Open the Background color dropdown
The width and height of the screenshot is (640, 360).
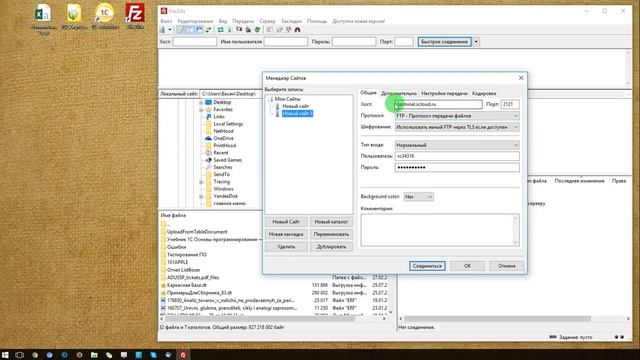tap(418, 197)
